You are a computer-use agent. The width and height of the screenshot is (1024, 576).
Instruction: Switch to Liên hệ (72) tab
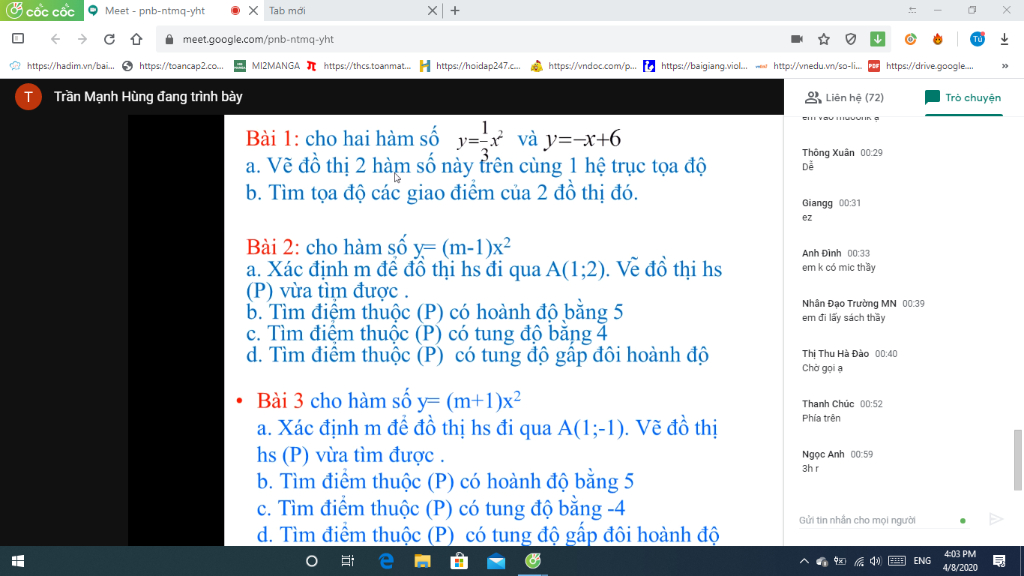(x=844, y=97)
